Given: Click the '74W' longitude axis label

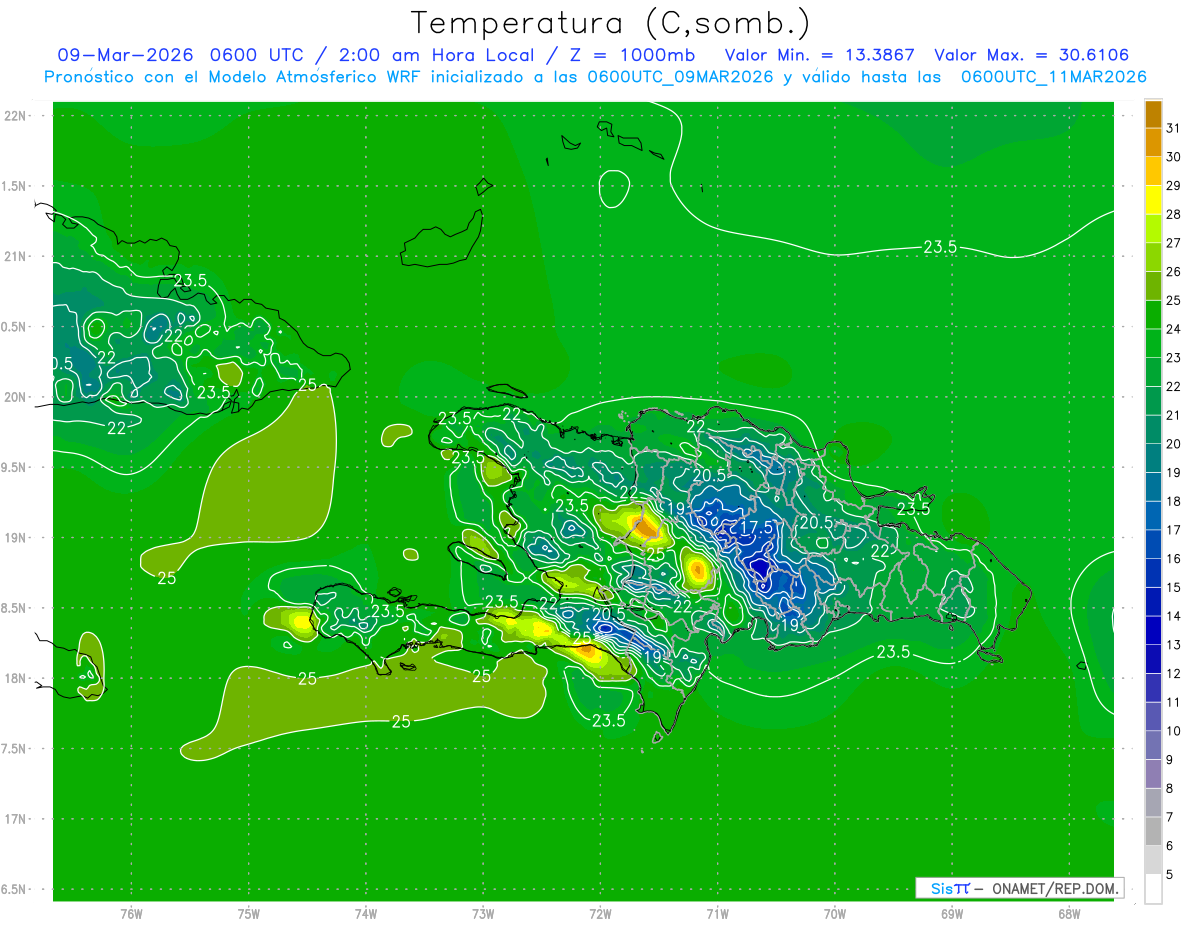Looking at the screenshot, I should pyautogui.click(x=366, y=914).
